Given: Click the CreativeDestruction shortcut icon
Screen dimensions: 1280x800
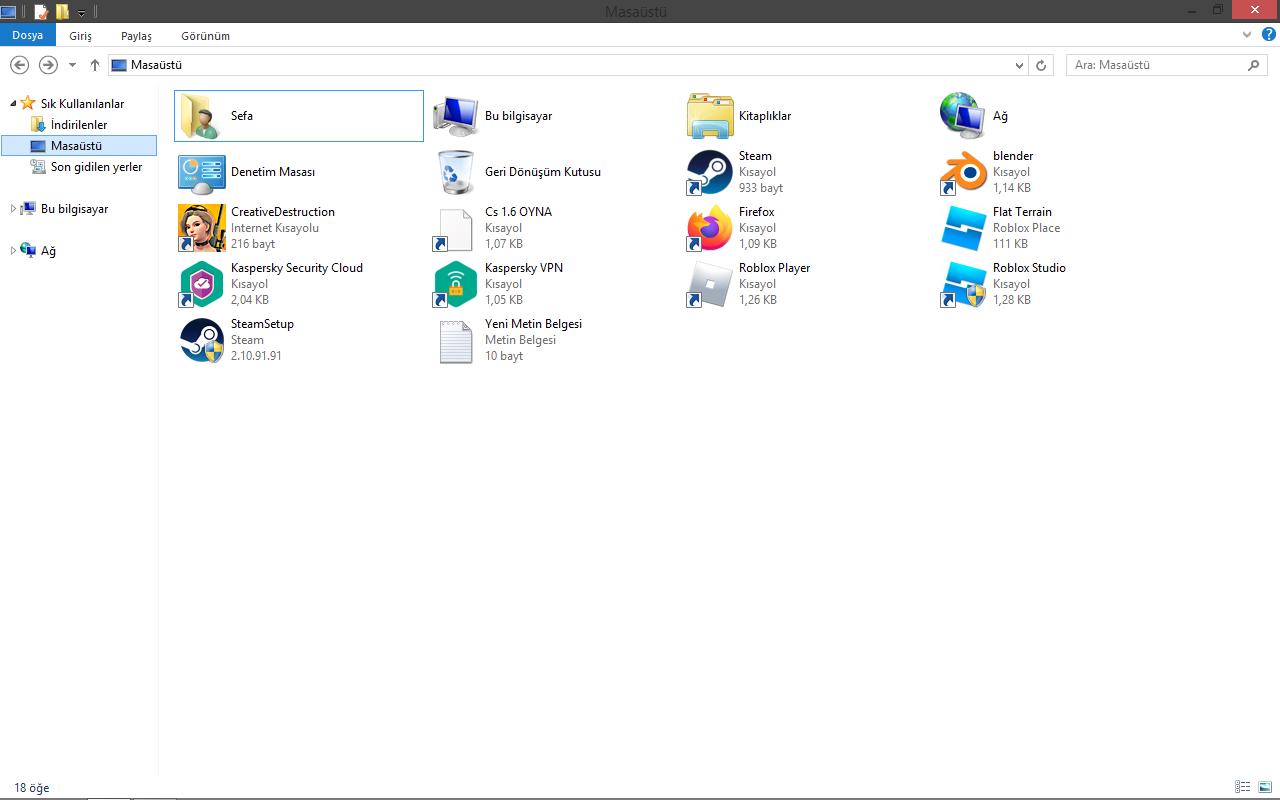Looking at the screenshot, I should (201, 228).
